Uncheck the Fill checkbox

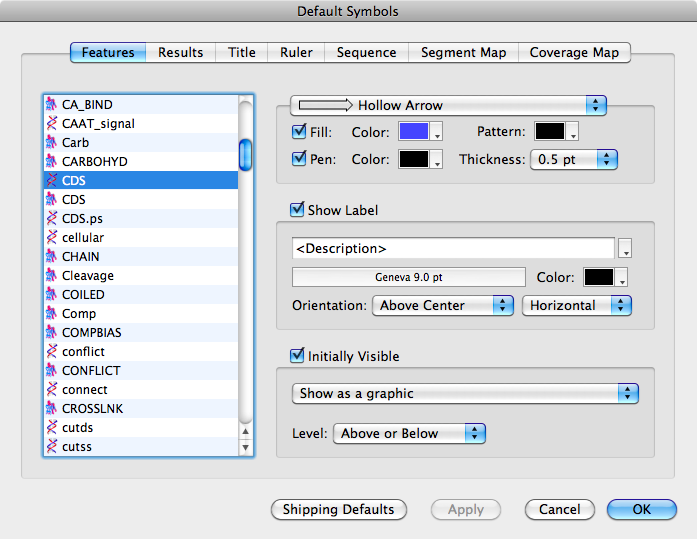299,132
